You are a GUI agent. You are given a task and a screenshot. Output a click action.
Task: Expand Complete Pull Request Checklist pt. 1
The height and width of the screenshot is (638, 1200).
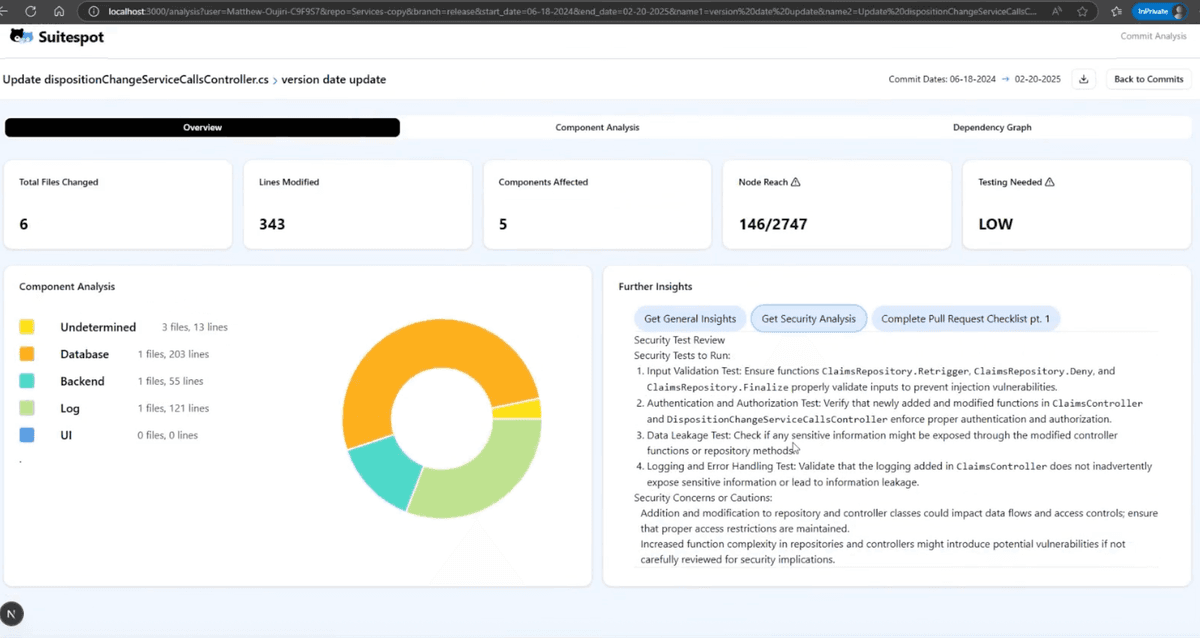(x=965, y=318)
